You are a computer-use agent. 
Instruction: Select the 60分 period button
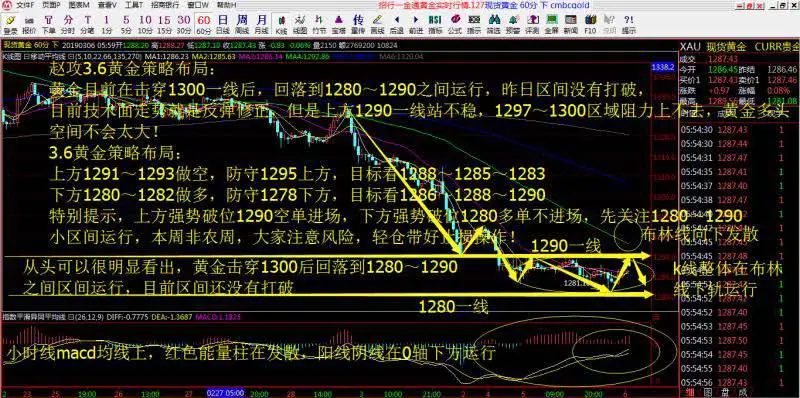204,23
